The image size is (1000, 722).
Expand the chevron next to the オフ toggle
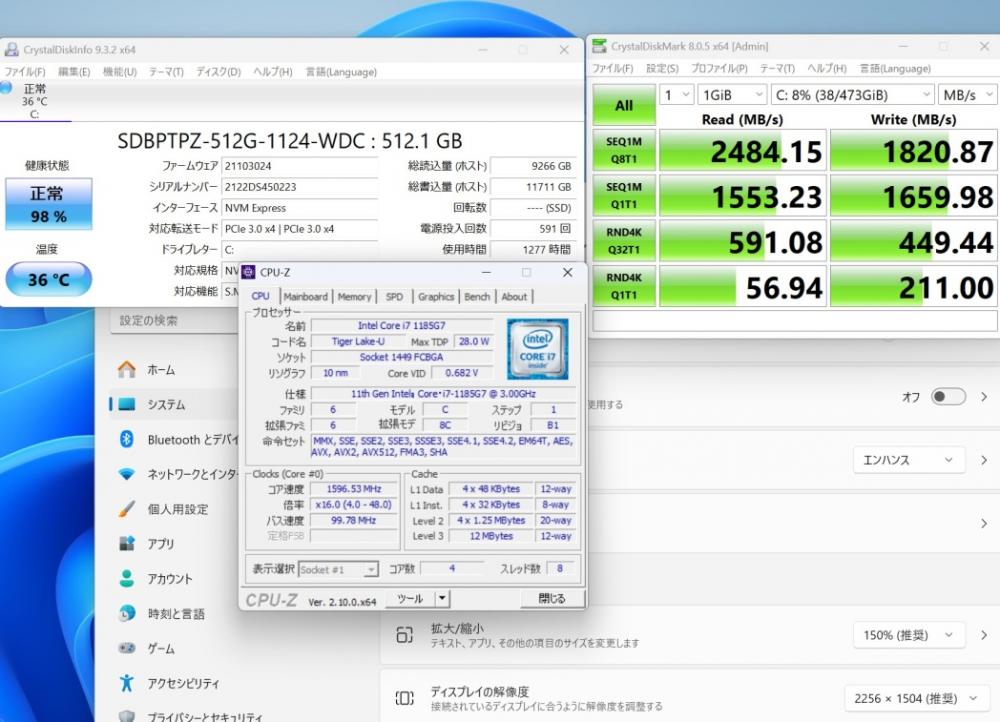(x=984, y=397)
